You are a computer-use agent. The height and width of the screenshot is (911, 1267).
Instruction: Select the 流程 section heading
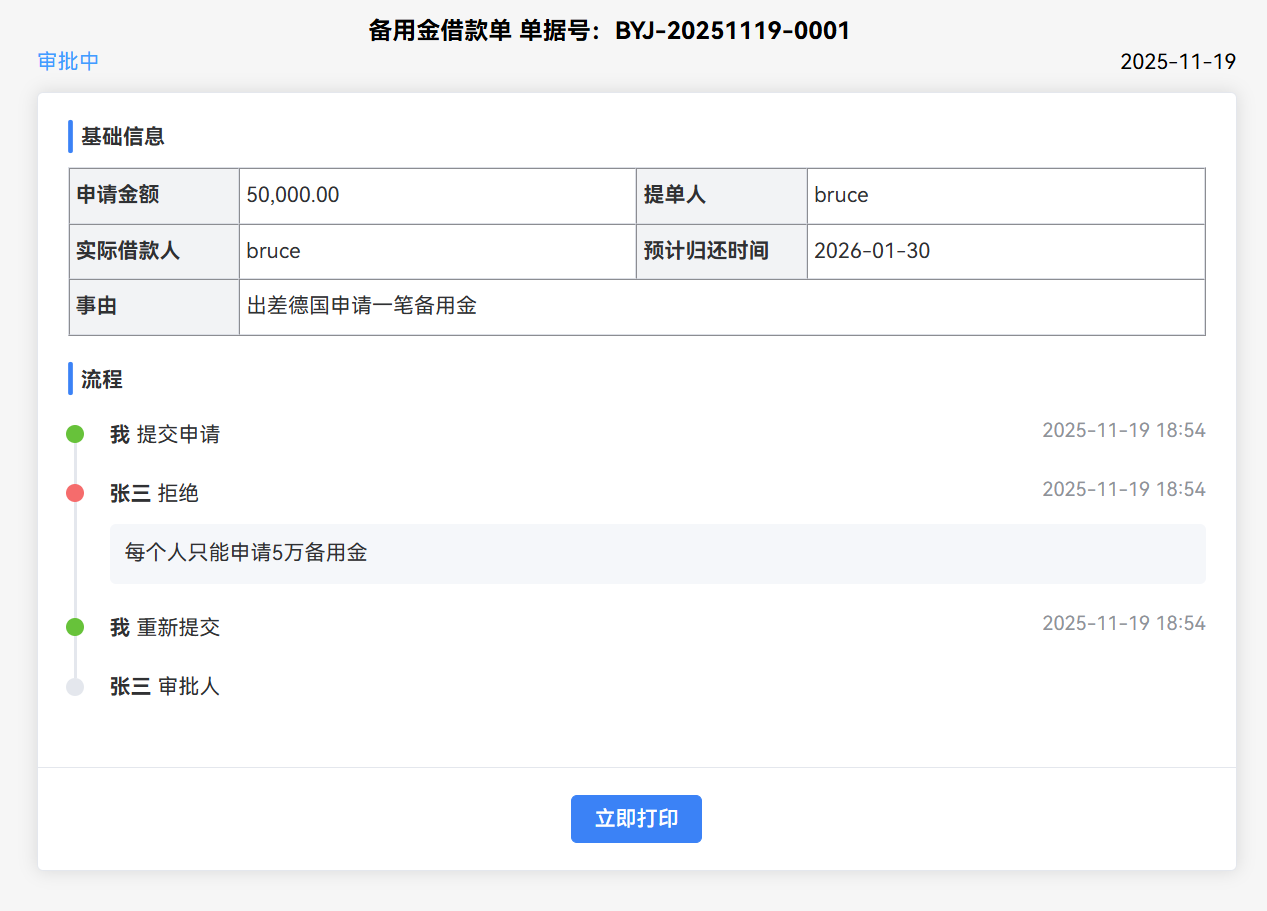(x=101, y=379)
